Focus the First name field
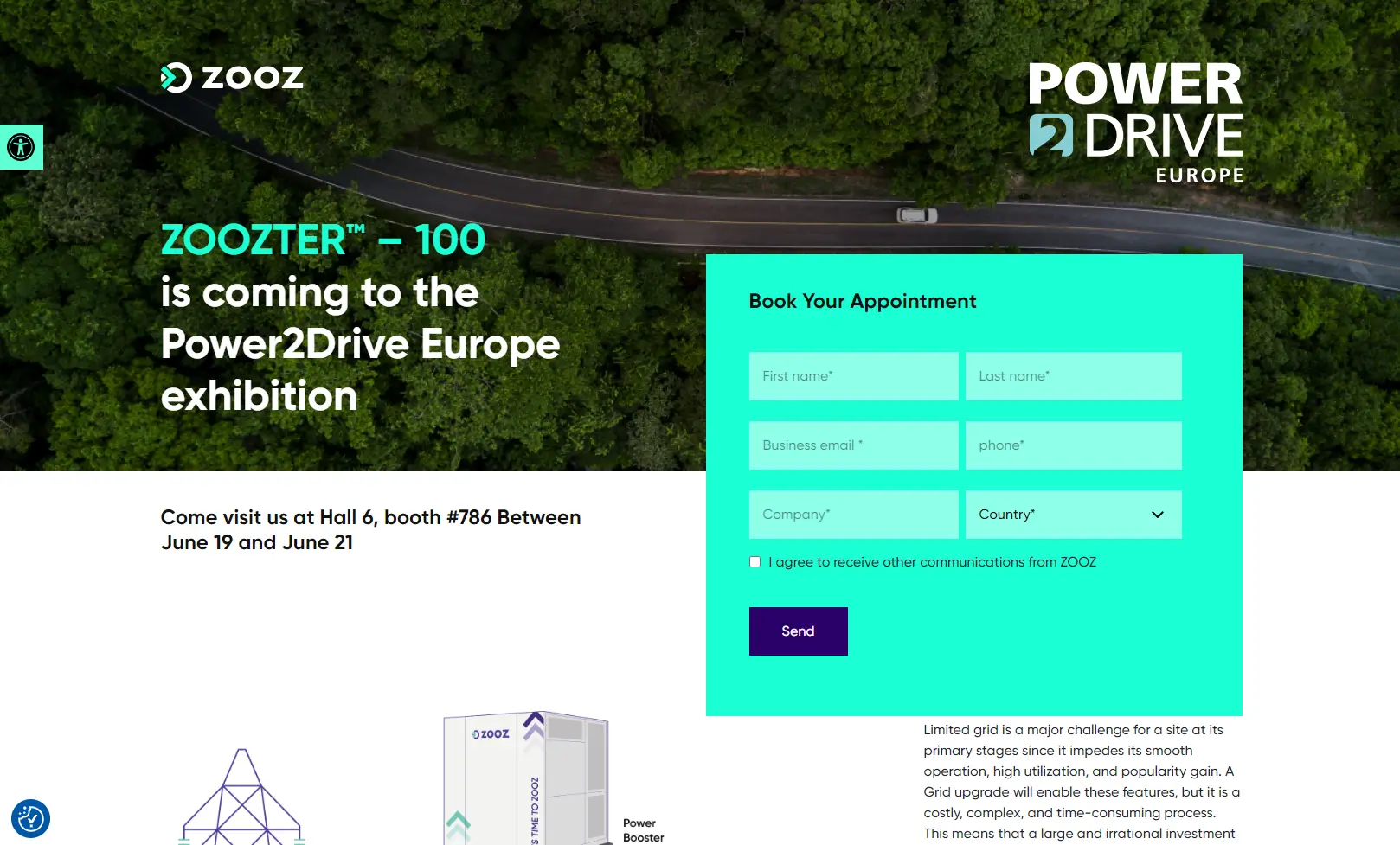The height and width of the screenshot is (845, 1400). click(x=853, y=376)
